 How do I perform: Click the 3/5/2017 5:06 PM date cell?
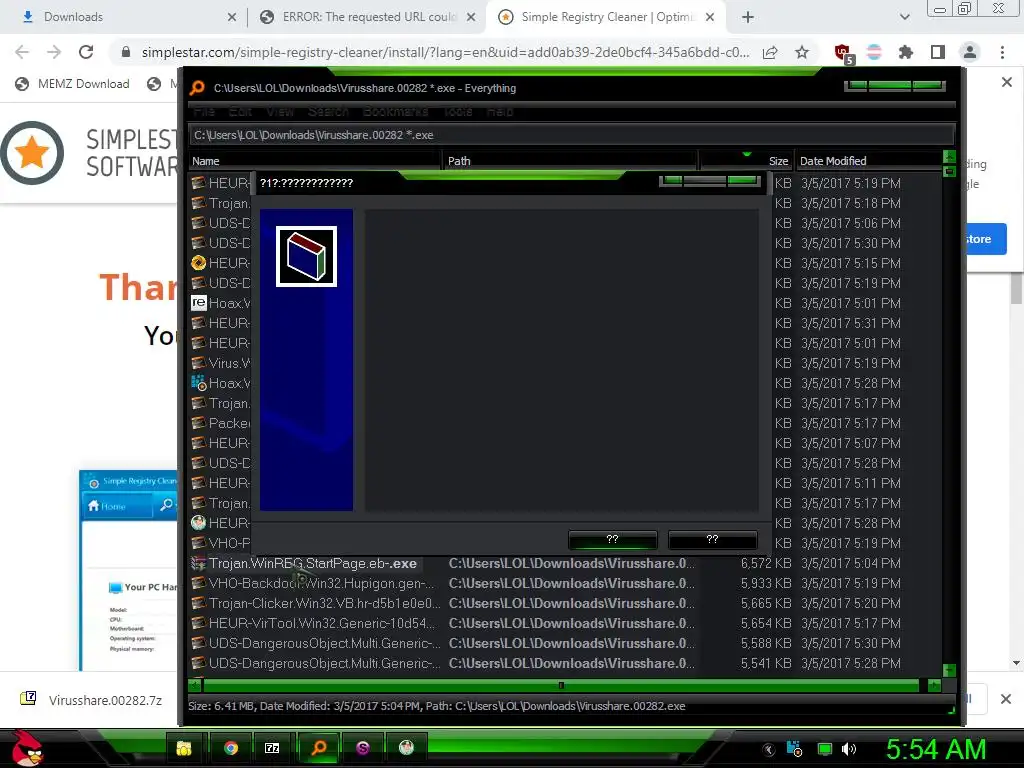[851, 223]
